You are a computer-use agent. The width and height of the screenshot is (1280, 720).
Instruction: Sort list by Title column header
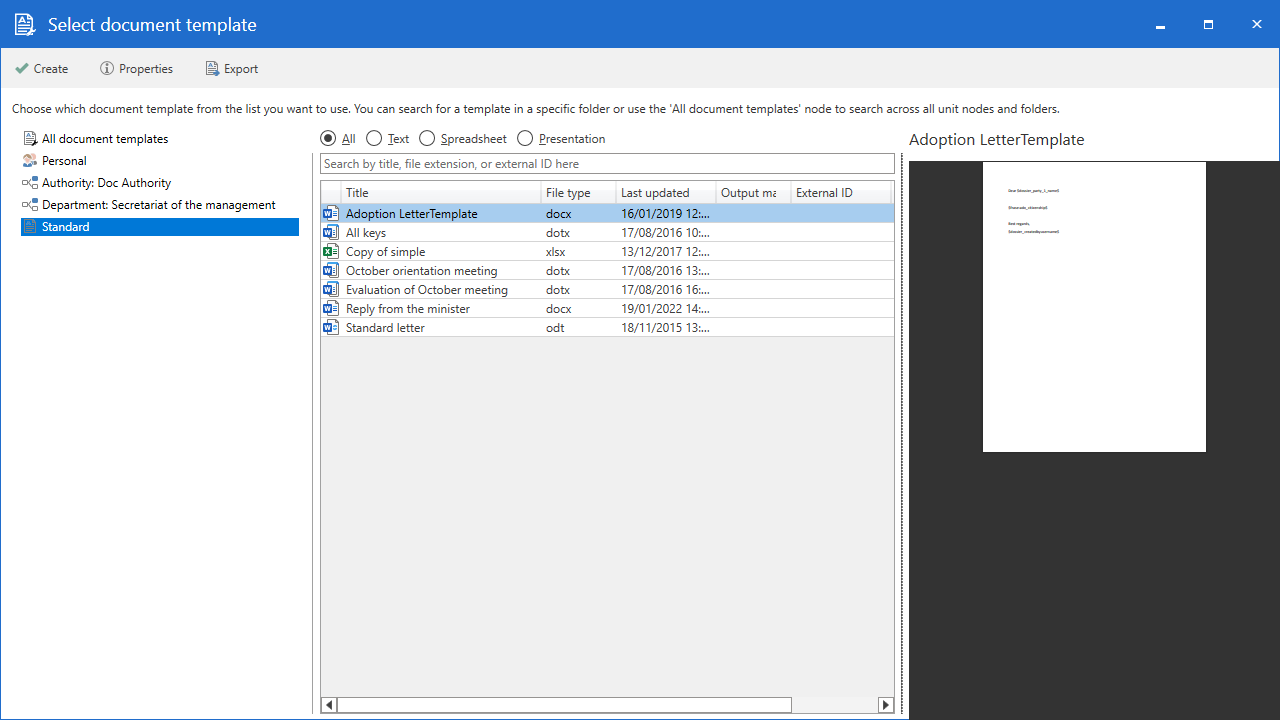pos(441,193)
